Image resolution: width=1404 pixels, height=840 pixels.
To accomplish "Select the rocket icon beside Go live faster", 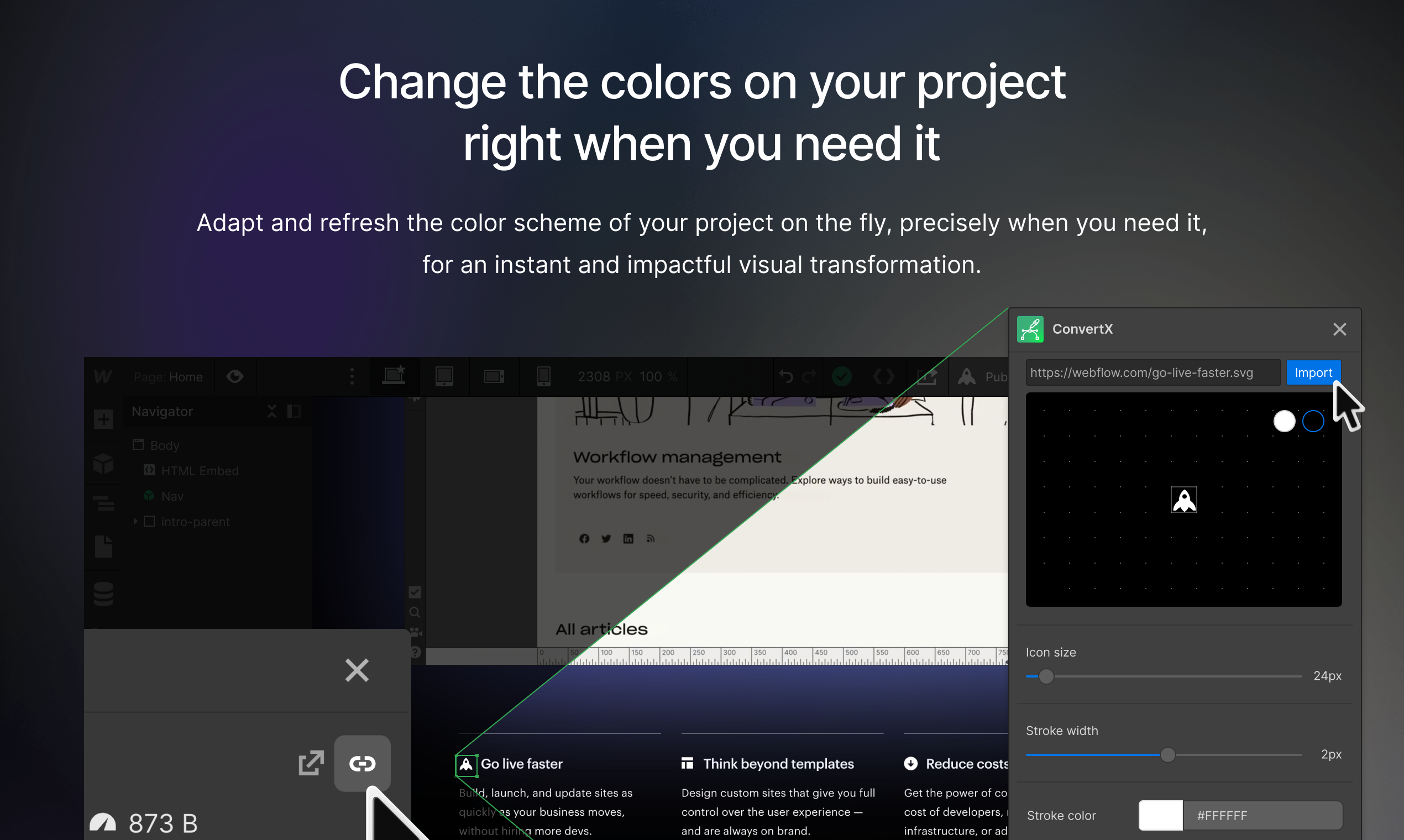I will pos(467,765).
